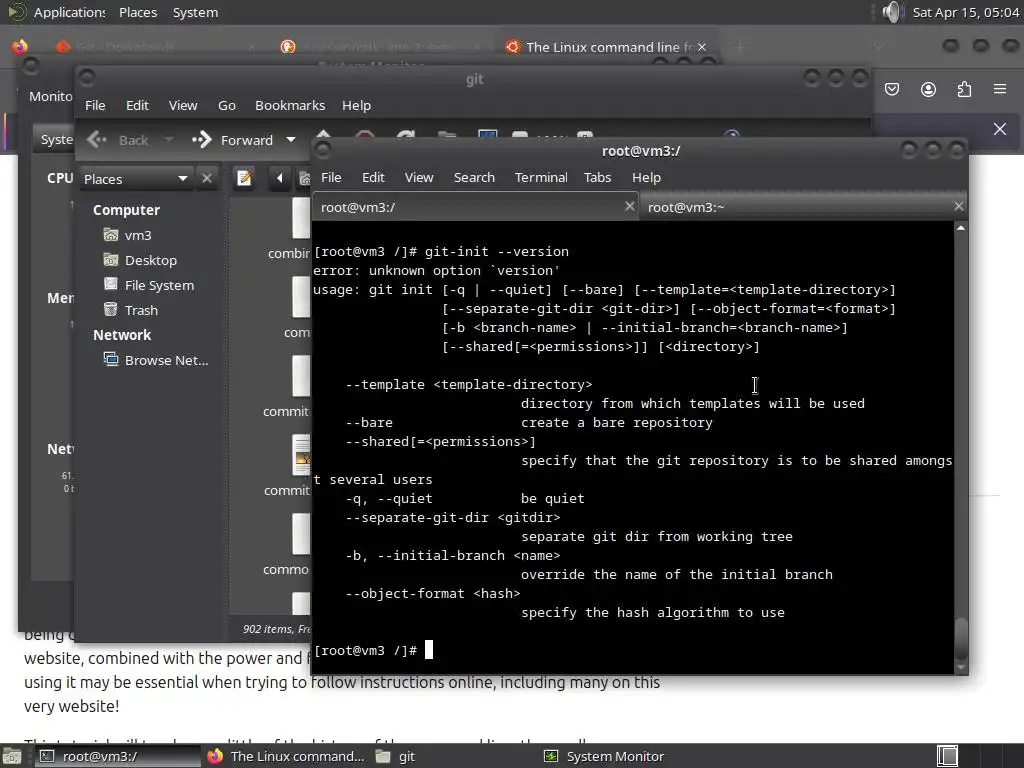Viewport: 1024px width, 768px height.
Task: Open Go menu in git file manager
Action: coord(227,105)
